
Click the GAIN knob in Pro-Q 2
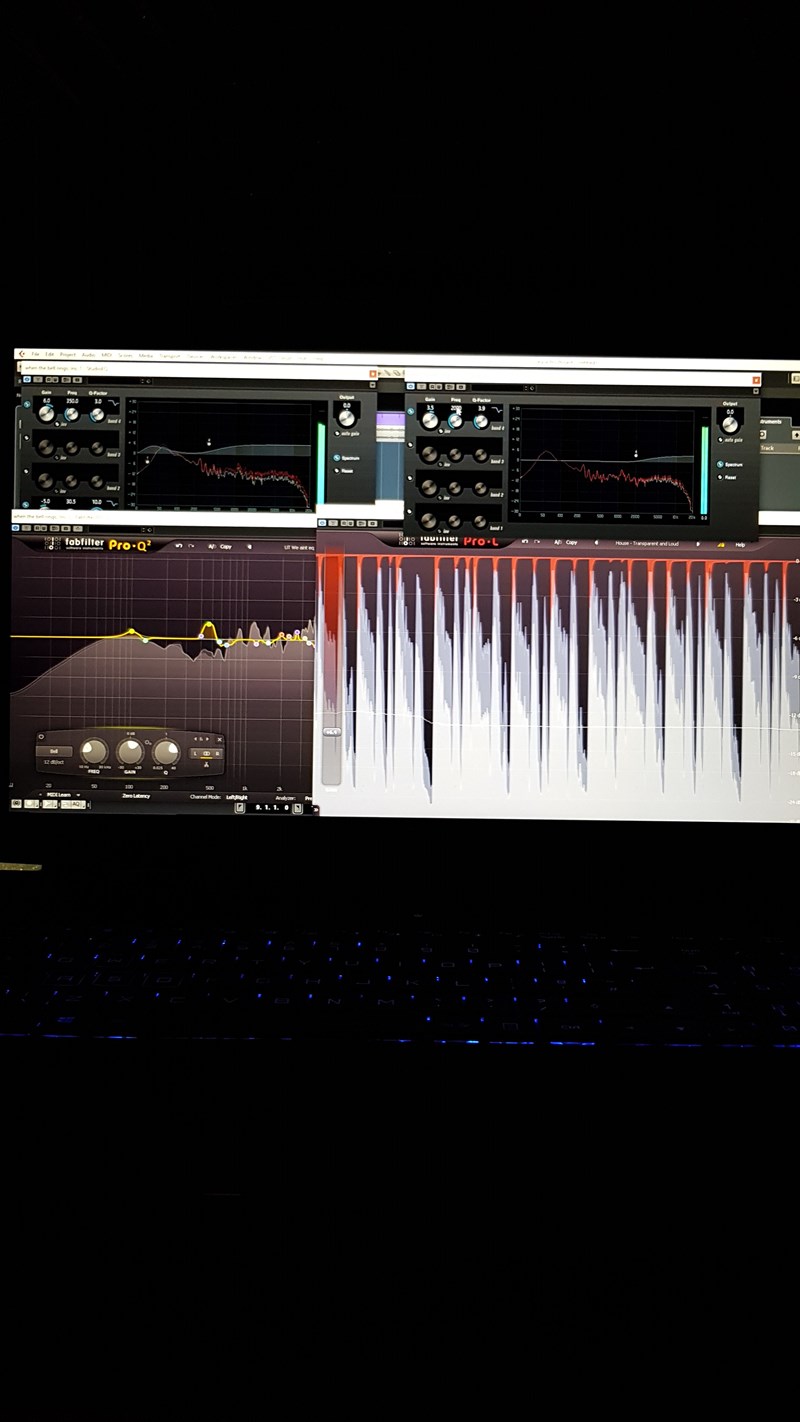pos(130,751)
